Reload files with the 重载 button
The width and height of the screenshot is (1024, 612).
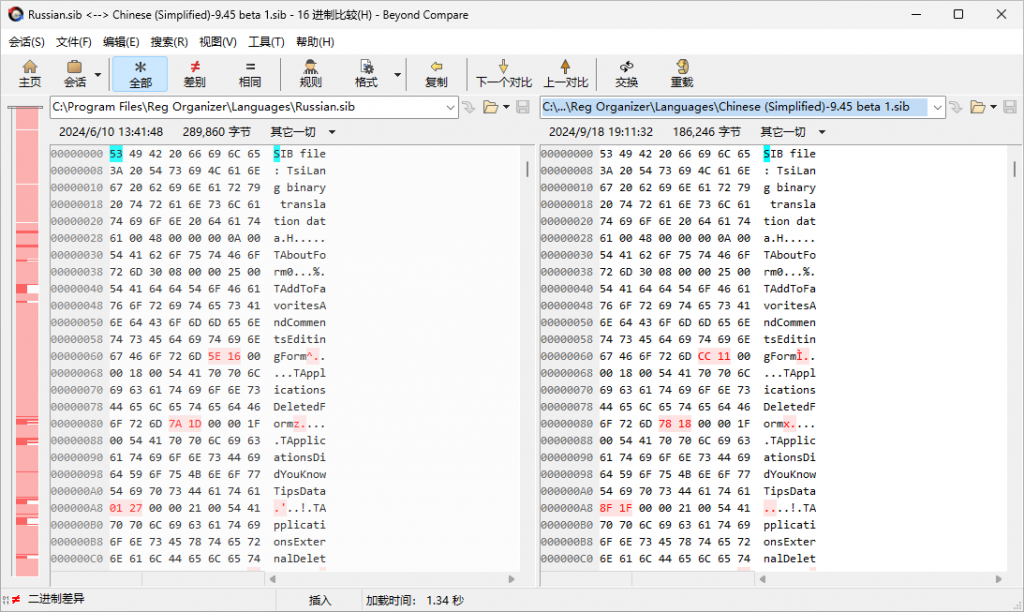(x=682, y=74)
